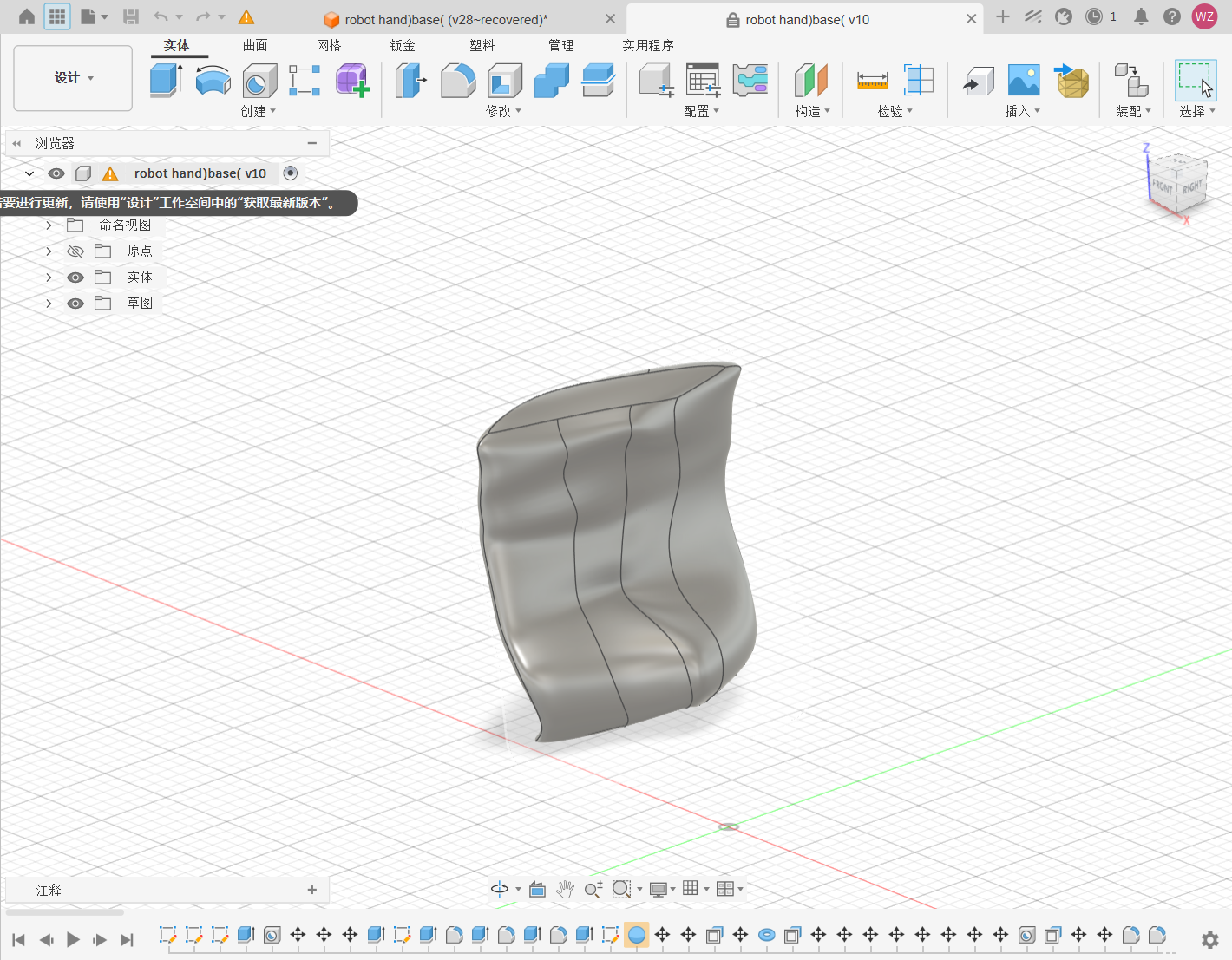Expand the 创建 dropdown menu
Screen dimensions: 1232x960
pyautogui.click(x=259, y=111)
